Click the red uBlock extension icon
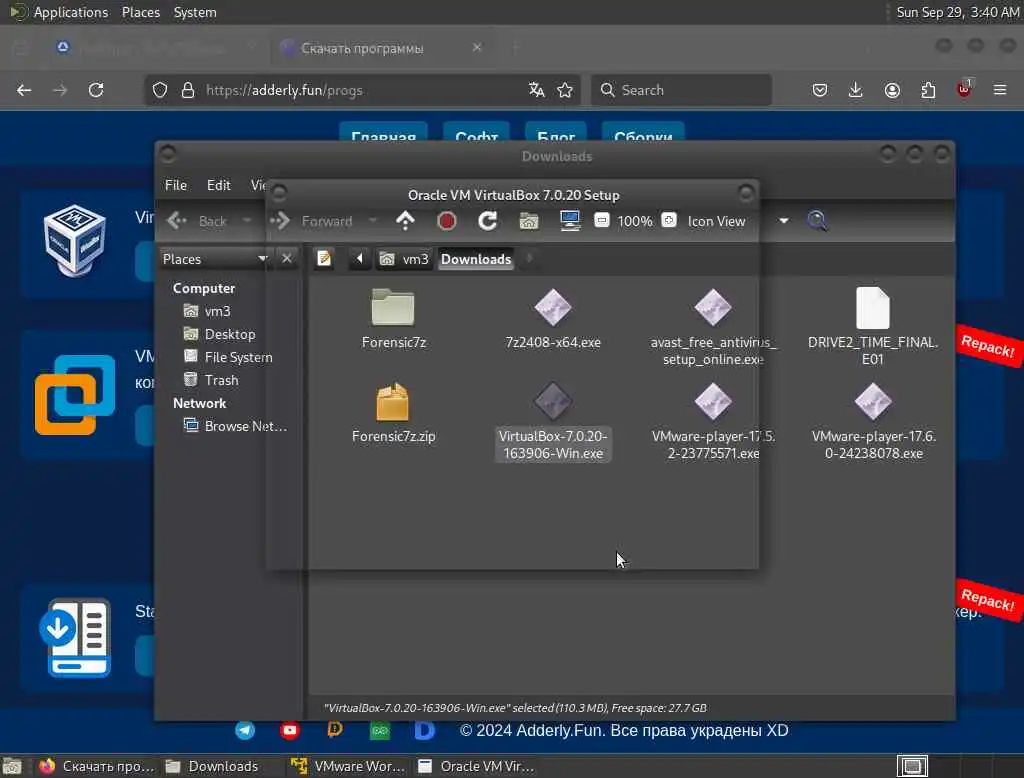Screen dimensions: 1024x778 [964, 89]
